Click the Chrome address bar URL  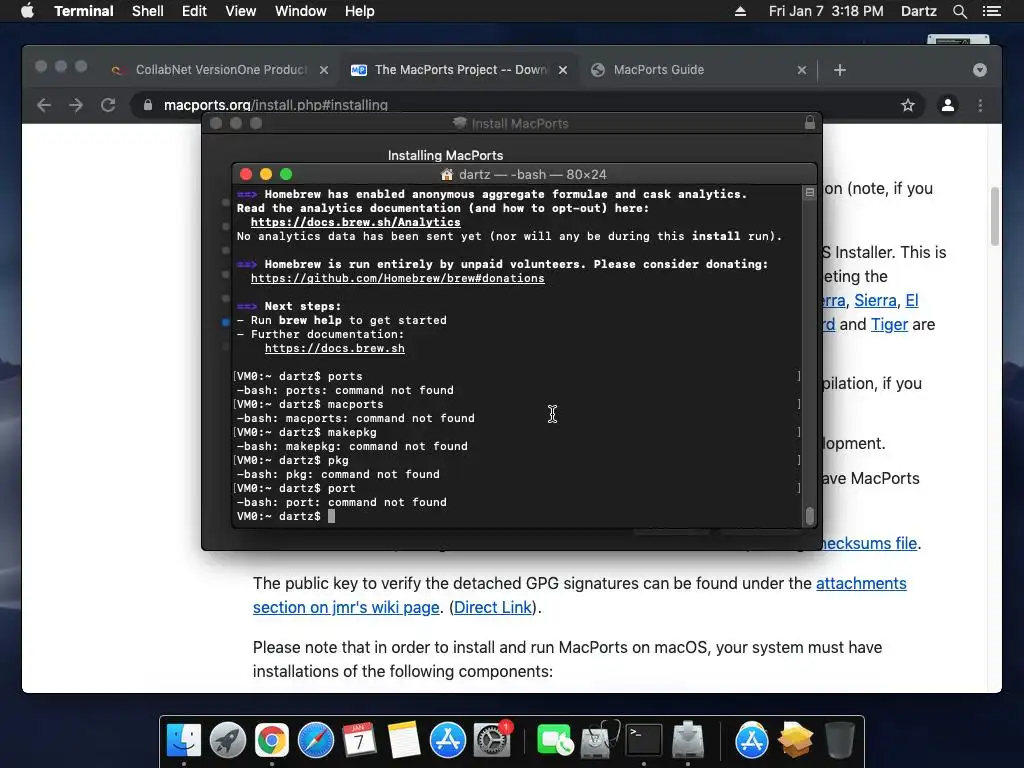pyautogui.click(x=276, y=105)
